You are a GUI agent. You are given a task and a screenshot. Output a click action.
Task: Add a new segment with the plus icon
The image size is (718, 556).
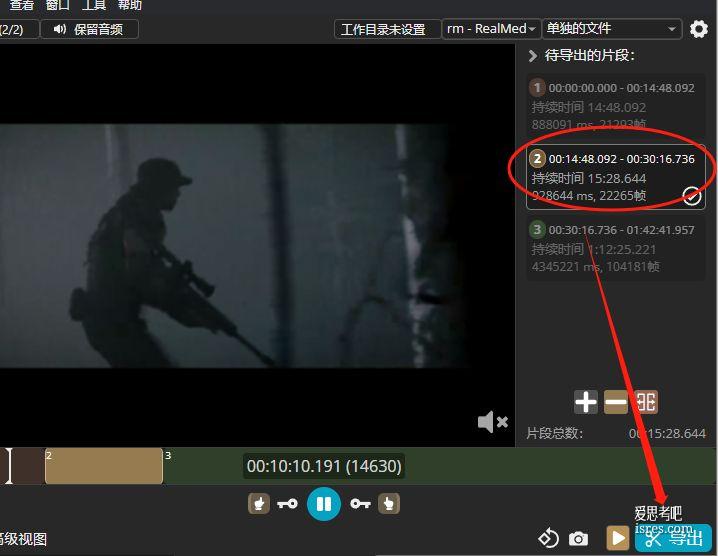(x=586, y=402)
